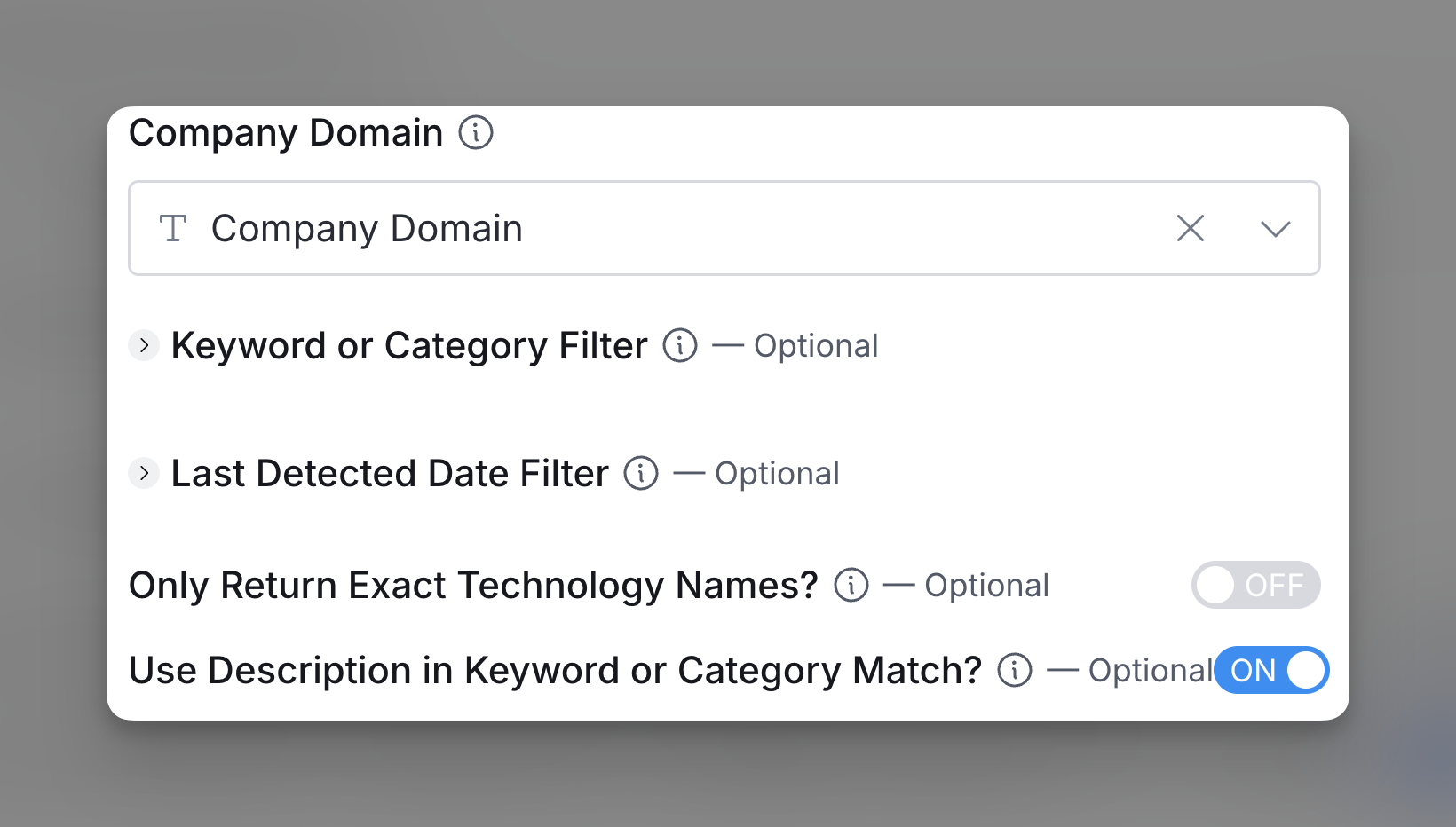Show info for Use Description in Keyword Match
Viewport: 1456px width, 827px height.
(x=1015, y=670)
